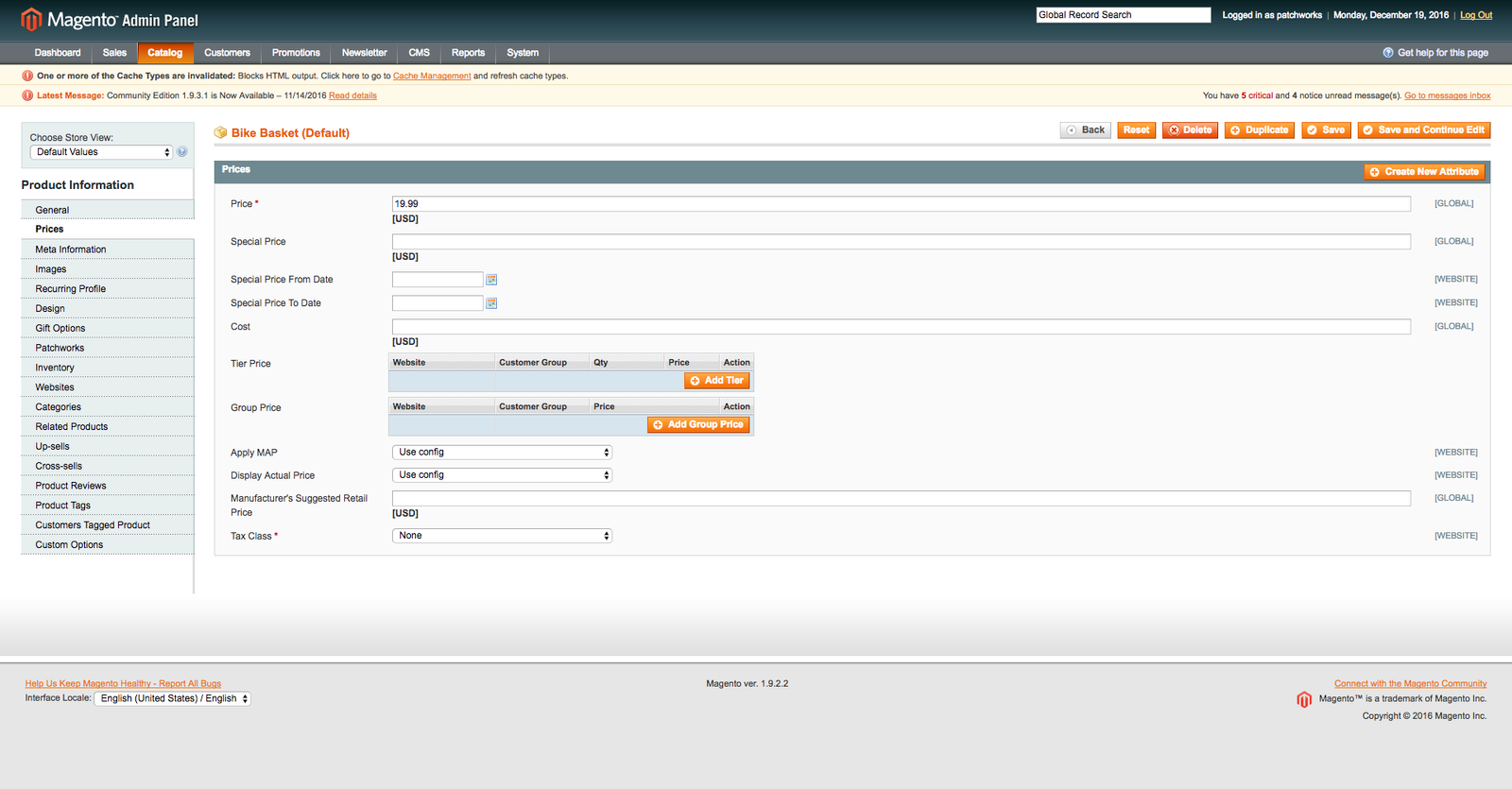Click Go to messages inbox link
The width and height of the screenshot is (1512, 789).
point(1448,95)
